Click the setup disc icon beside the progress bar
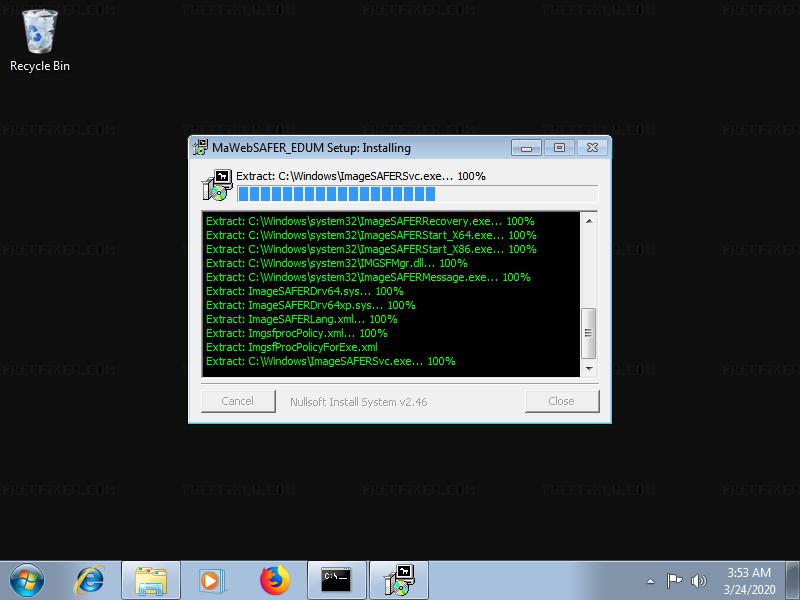The image size is (800, 600). pyautogui.click(x=217, y=185)
